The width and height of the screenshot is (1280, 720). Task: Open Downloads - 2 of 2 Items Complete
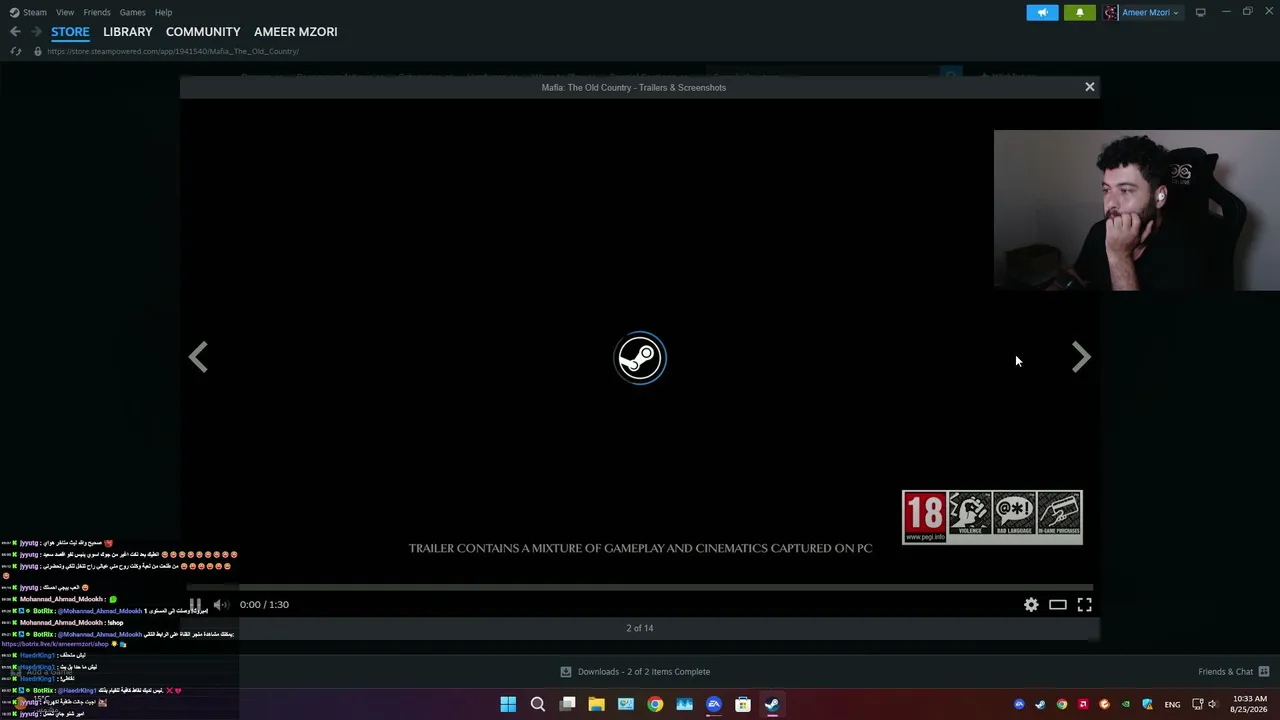pos(635,672)
